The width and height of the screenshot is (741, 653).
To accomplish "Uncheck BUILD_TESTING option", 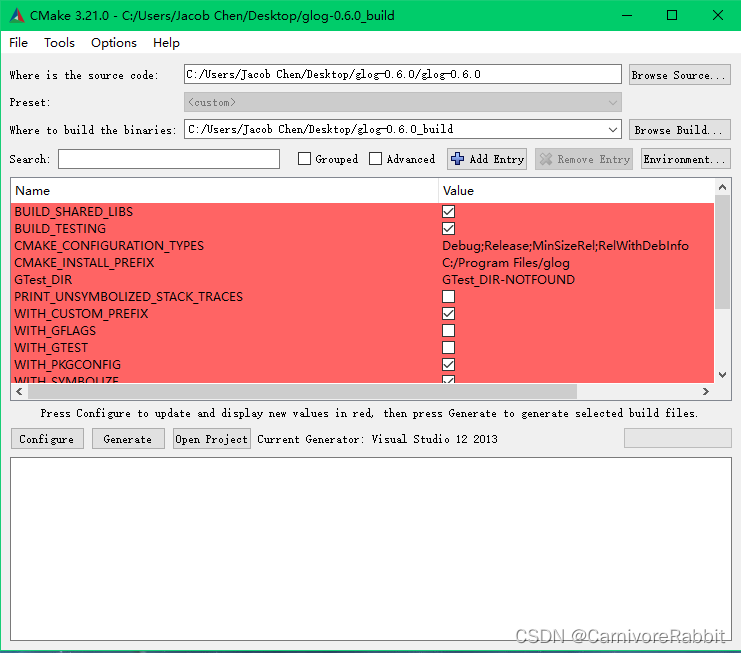I will 448,229.
